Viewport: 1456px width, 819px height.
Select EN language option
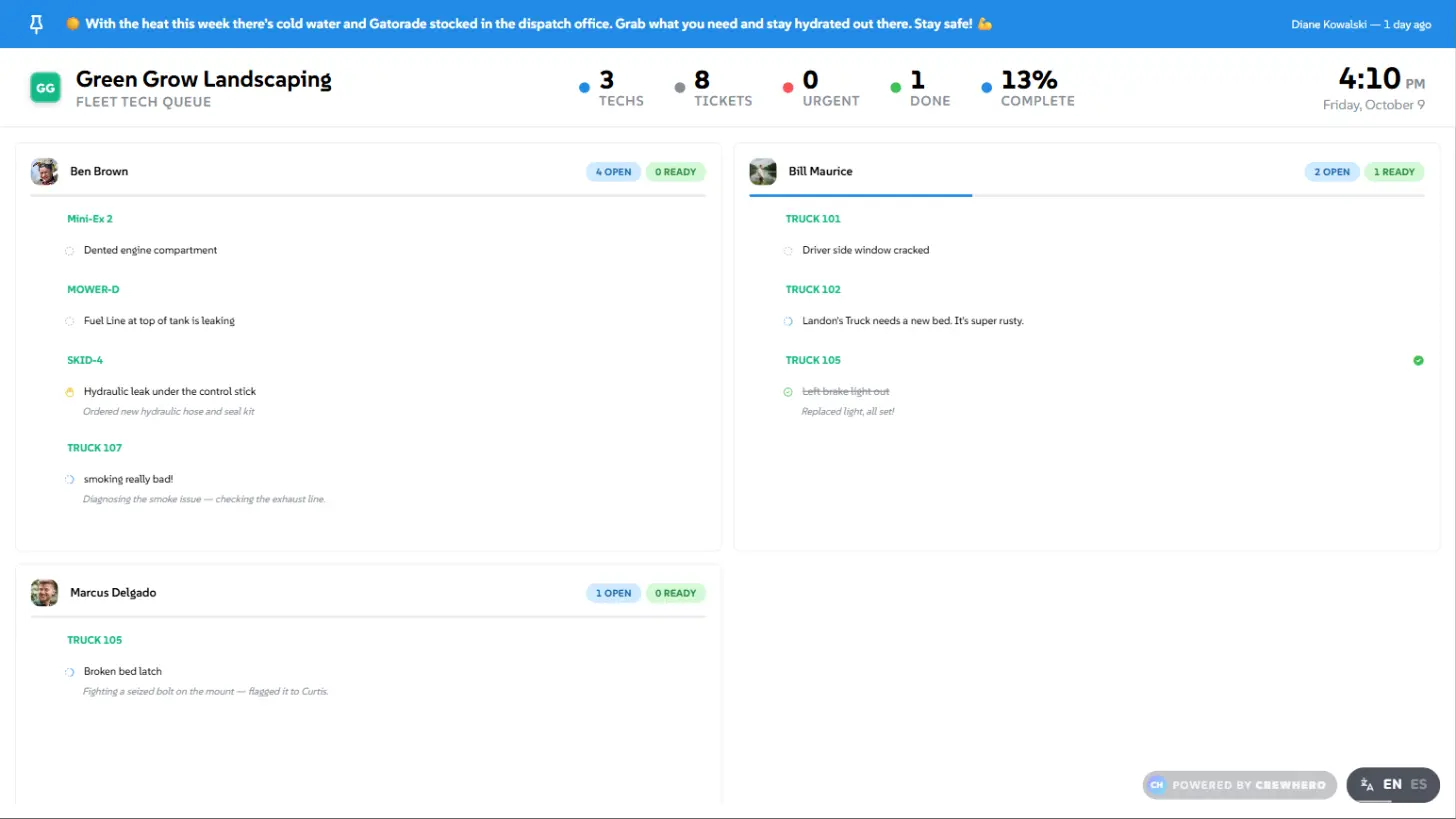1392,785
